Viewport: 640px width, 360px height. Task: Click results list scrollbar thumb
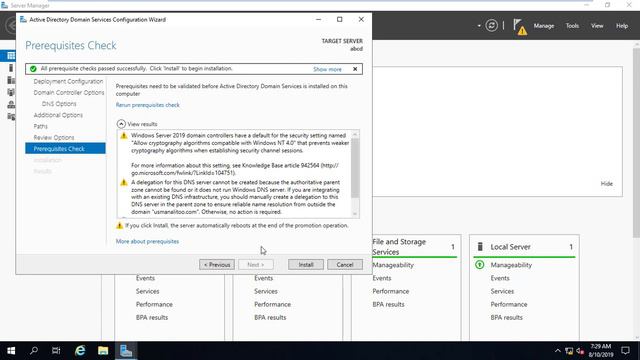pos(355,168)
